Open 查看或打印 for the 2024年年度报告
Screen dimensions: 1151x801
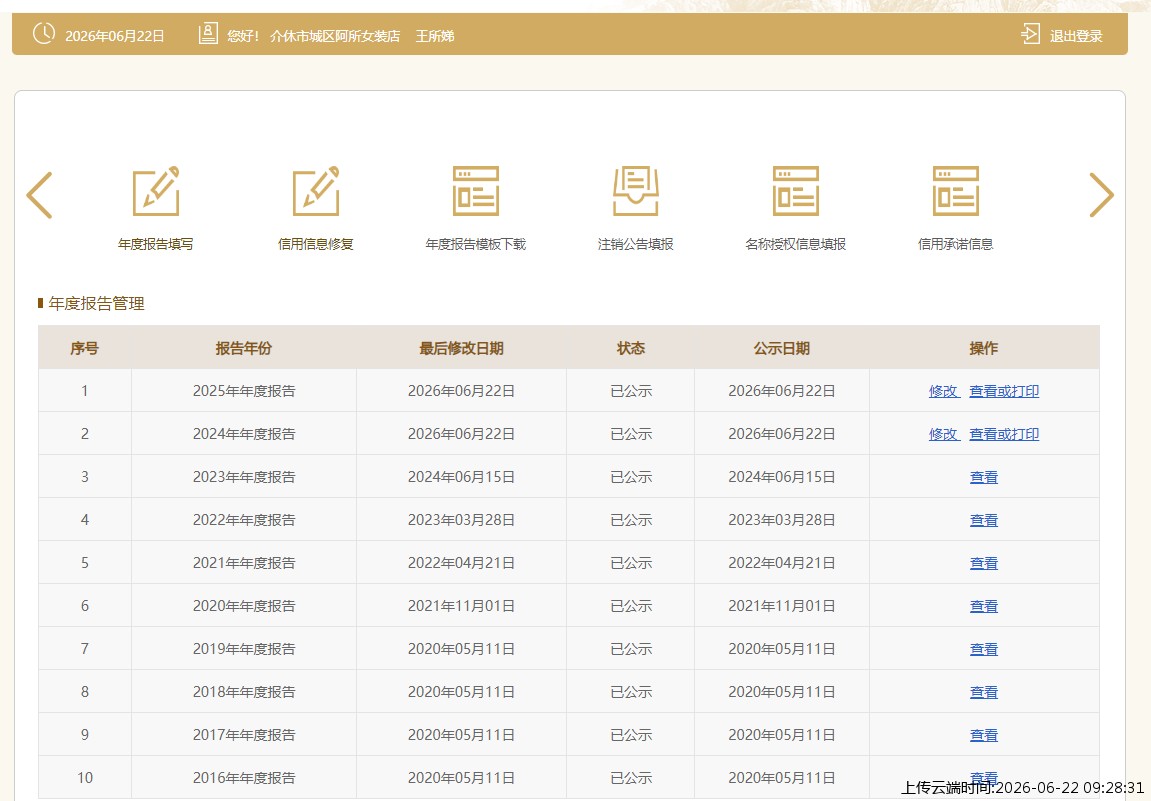coord(1004,434)
